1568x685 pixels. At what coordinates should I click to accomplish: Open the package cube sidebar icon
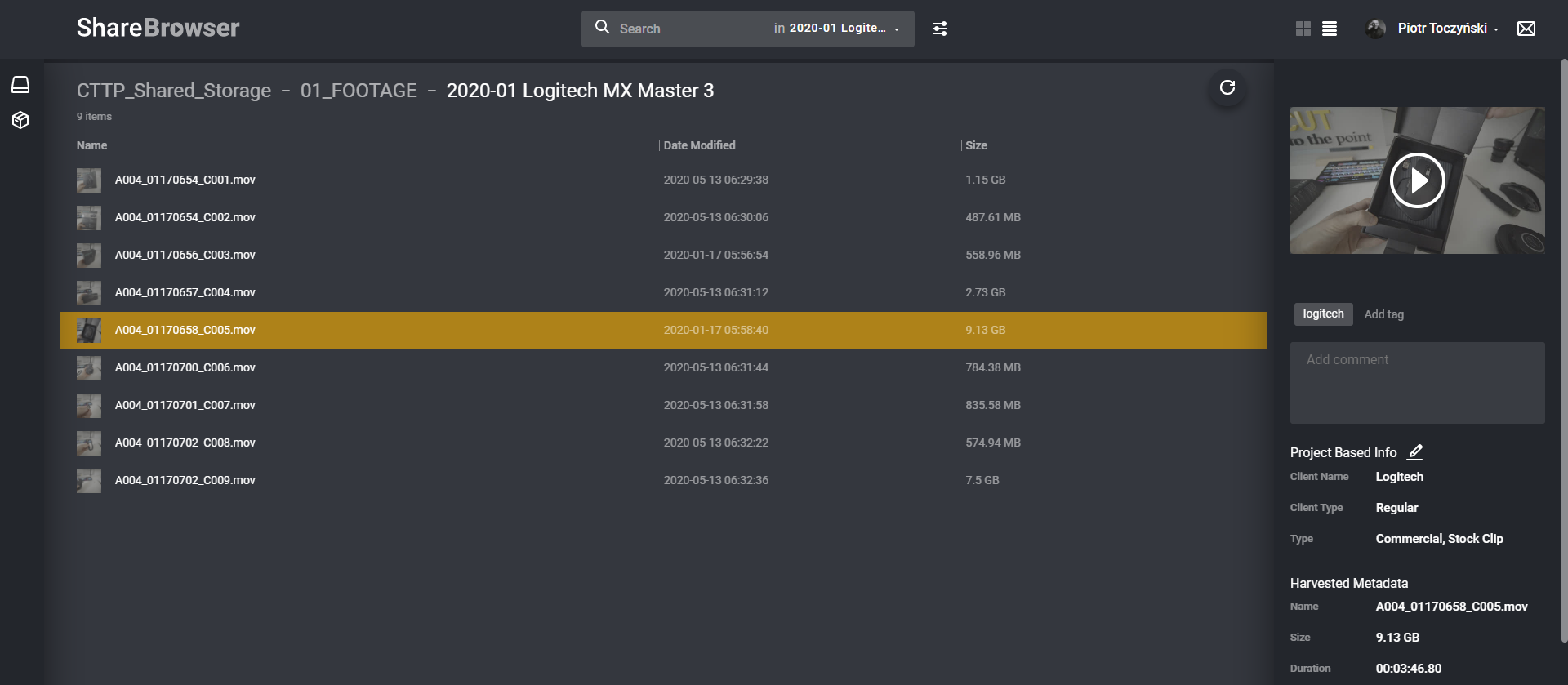(x=20, y=120)
